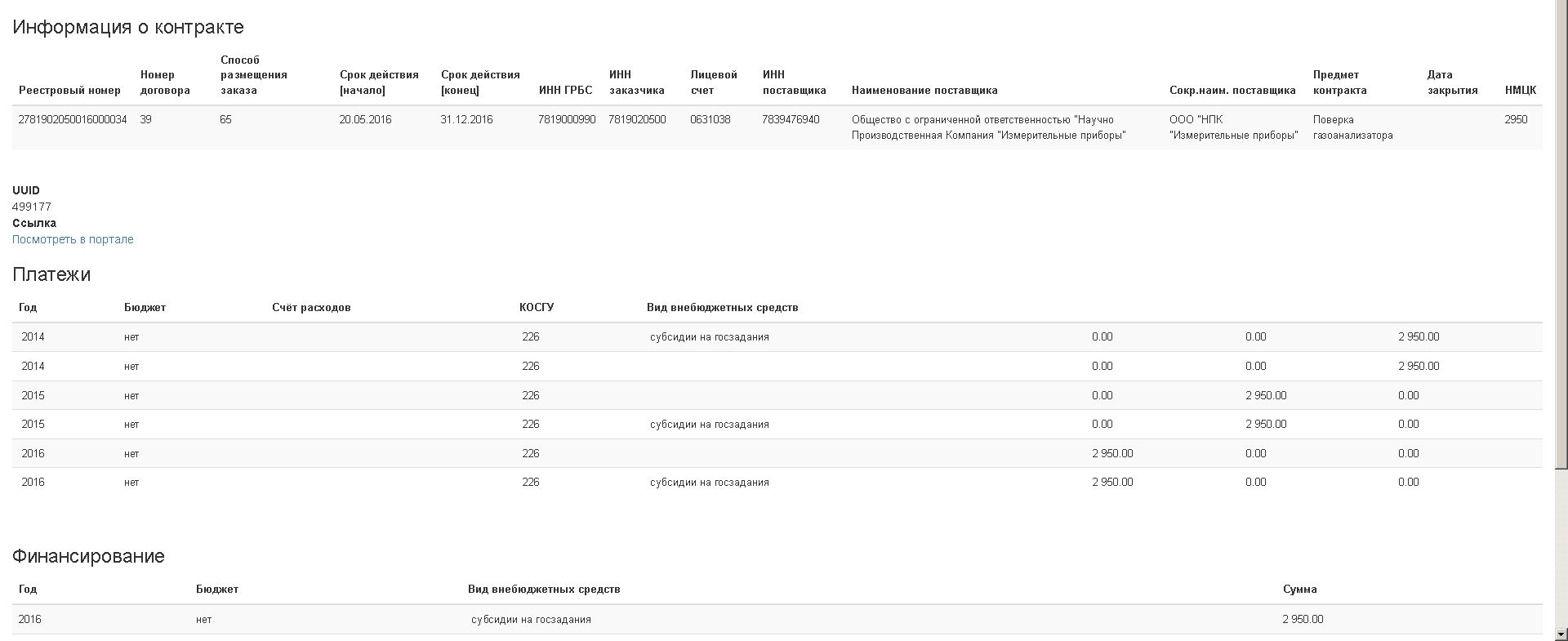Click the 'Финансирование' section heading
The height and width of the screenshot is (641, 1568).
(x=88, y=556)
